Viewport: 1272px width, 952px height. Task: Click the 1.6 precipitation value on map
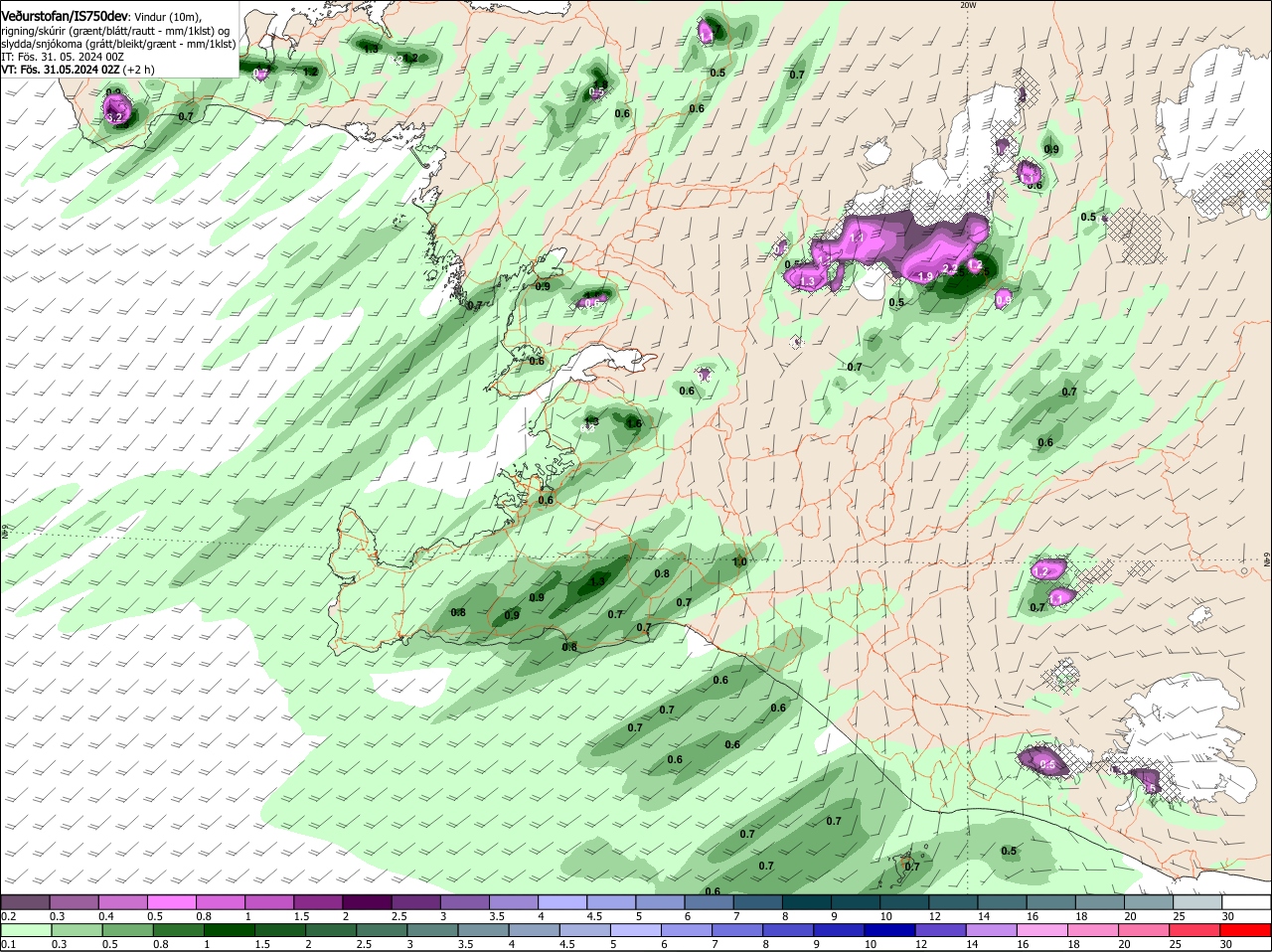(633, 423)
